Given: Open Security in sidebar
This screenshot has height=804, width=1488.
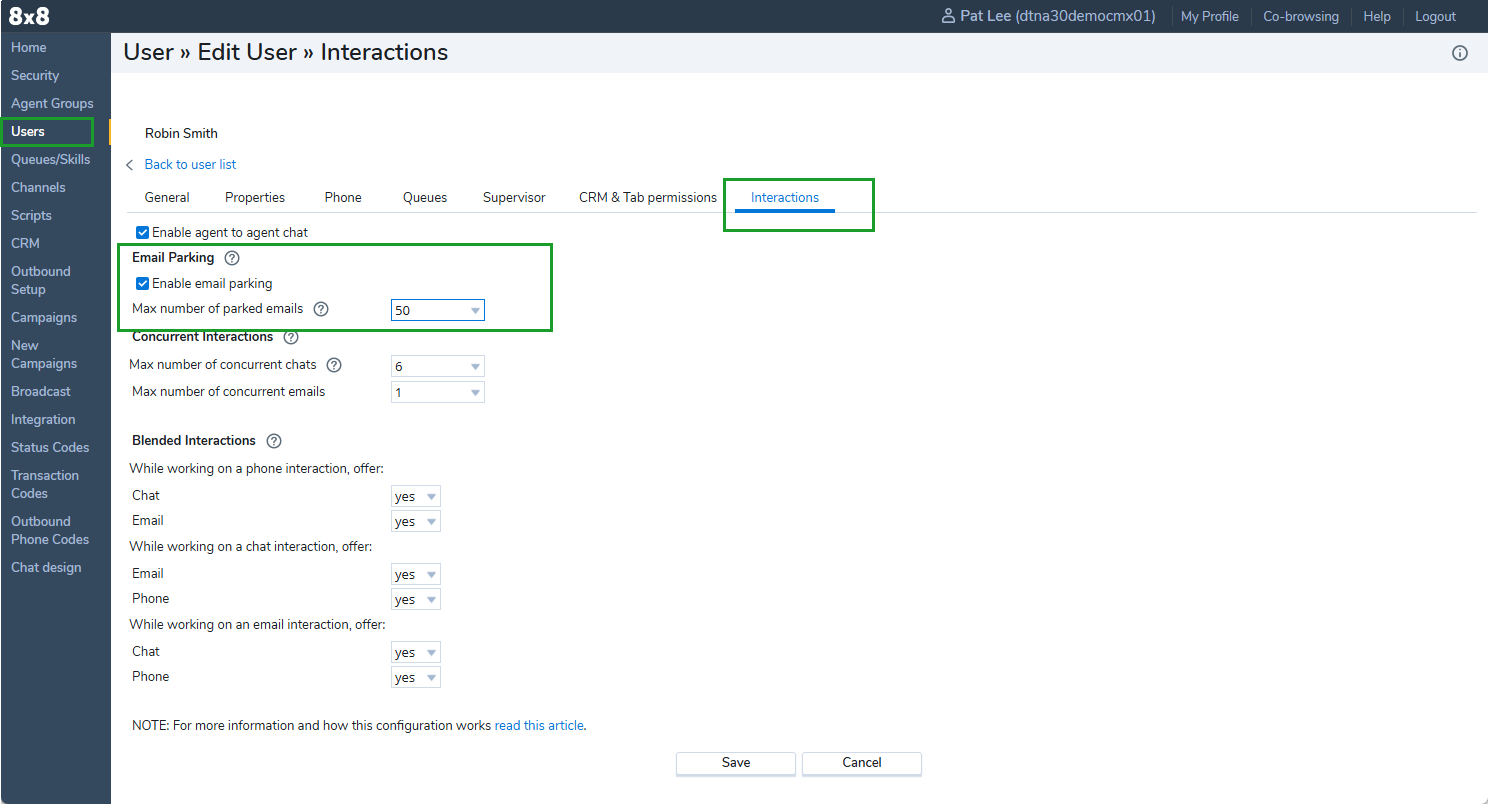Looking at the screenshot, I should click(35, 76).
